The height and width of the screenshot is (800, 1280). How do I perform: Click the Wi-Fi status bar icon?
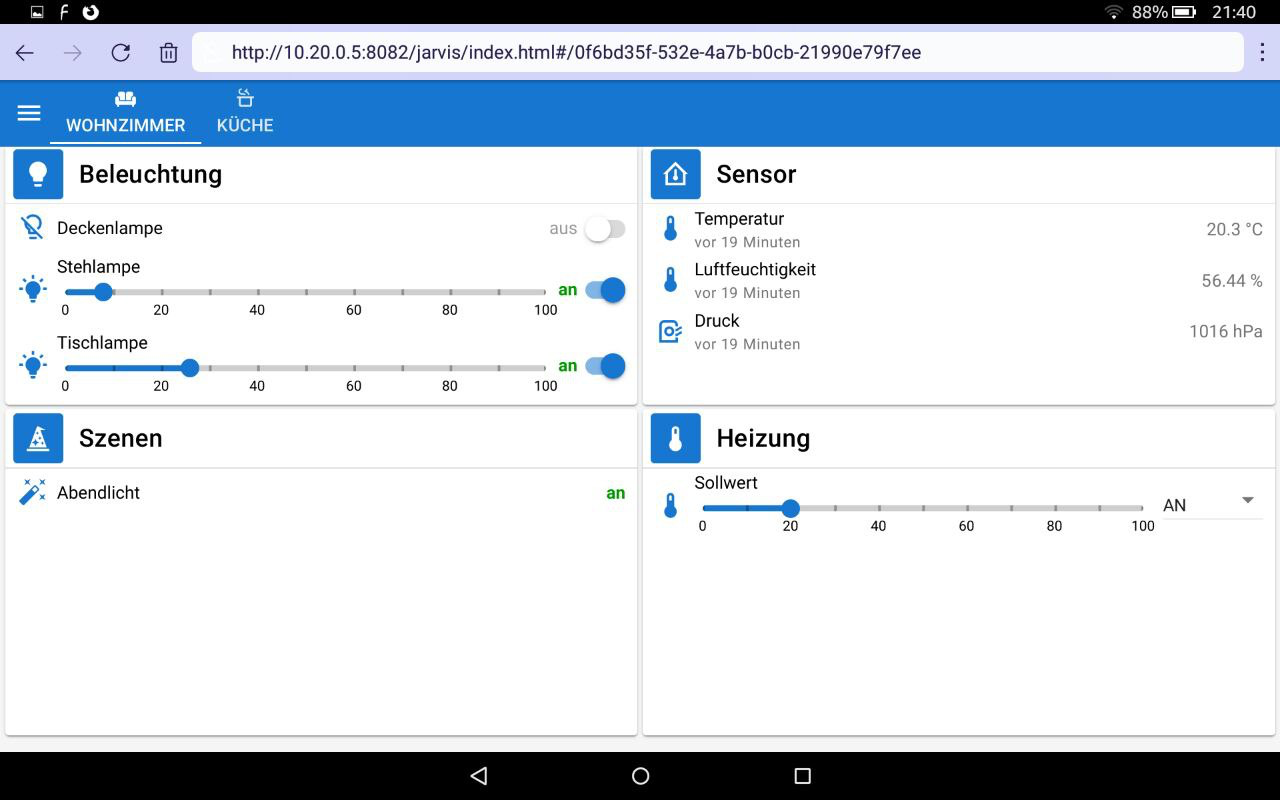(1113, 12)
